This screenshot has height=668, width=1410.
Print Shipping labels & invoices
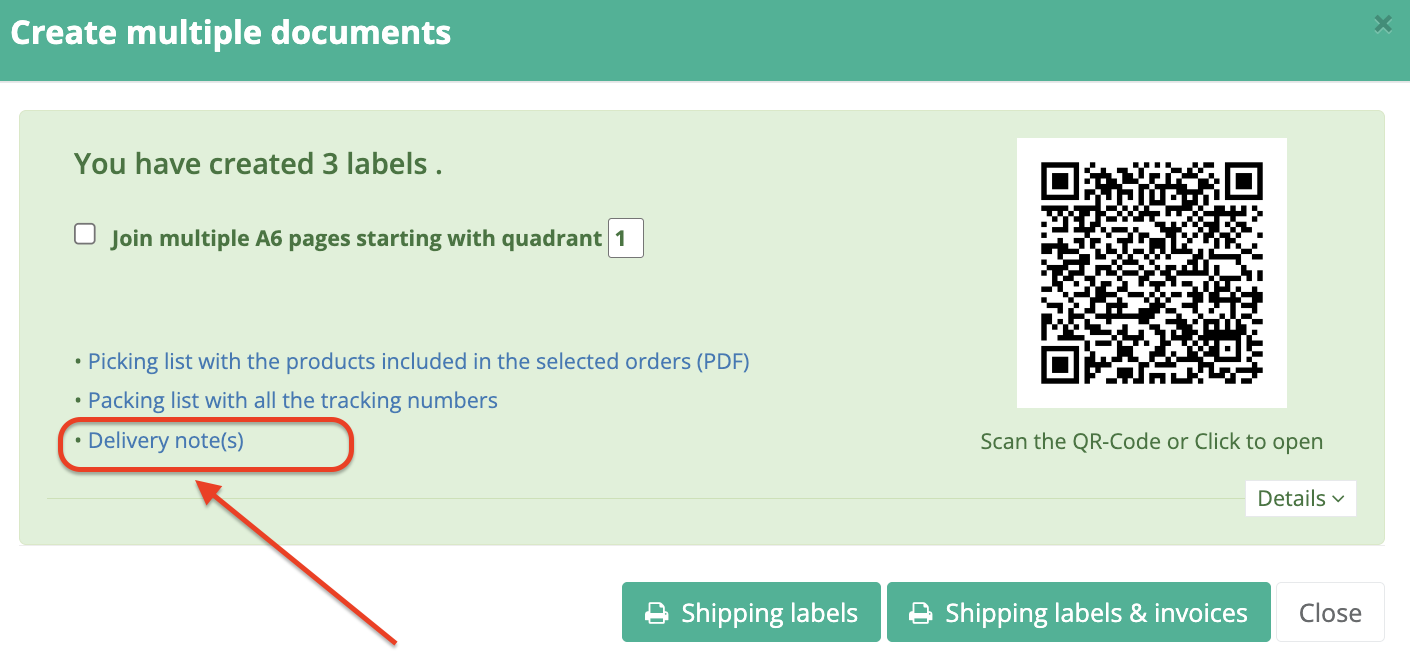click(x=1078, y=613)
